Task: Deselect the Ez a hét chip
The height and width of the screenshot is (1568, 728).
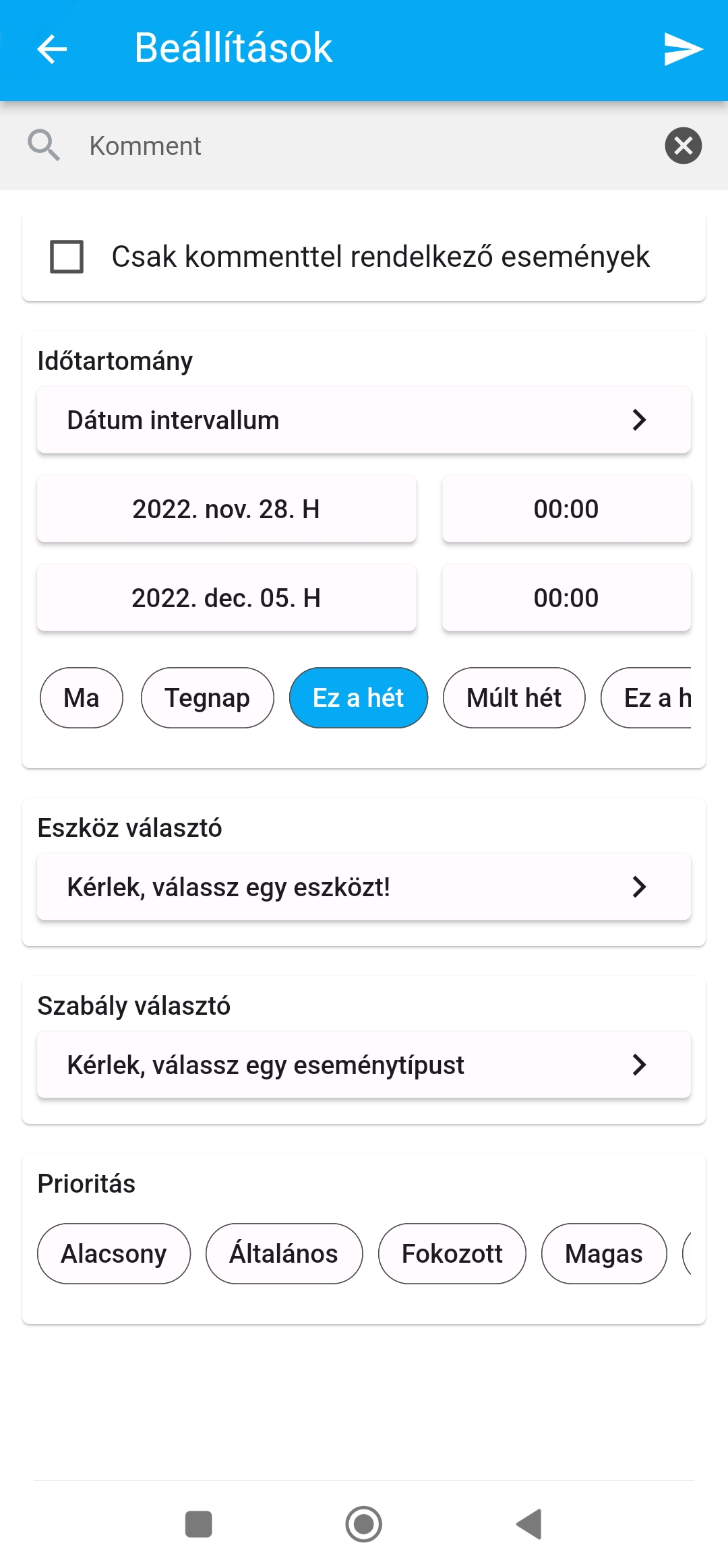Action: tap(358, 698)
